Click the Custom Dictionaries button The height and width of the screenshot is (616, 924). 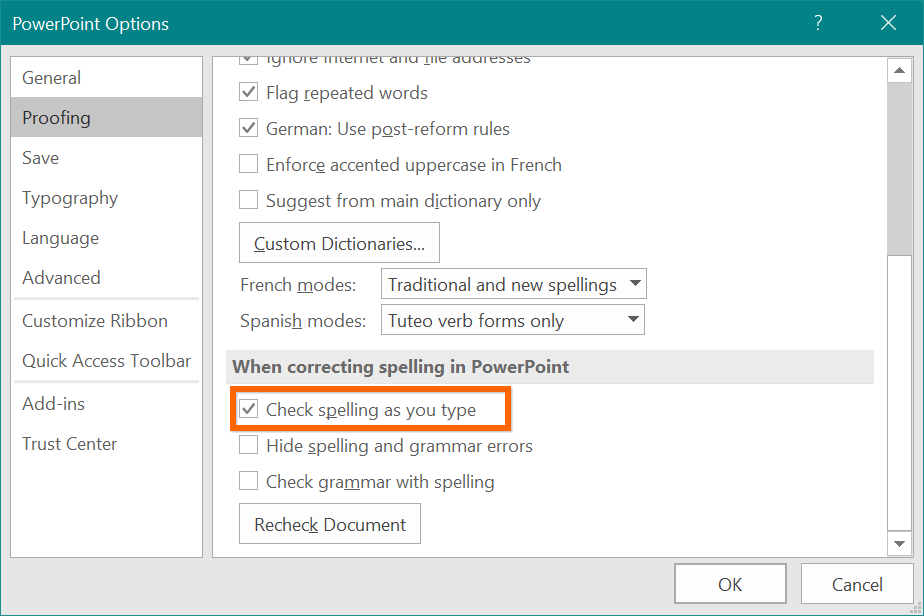pyautogui.click(x=339, y=244)
